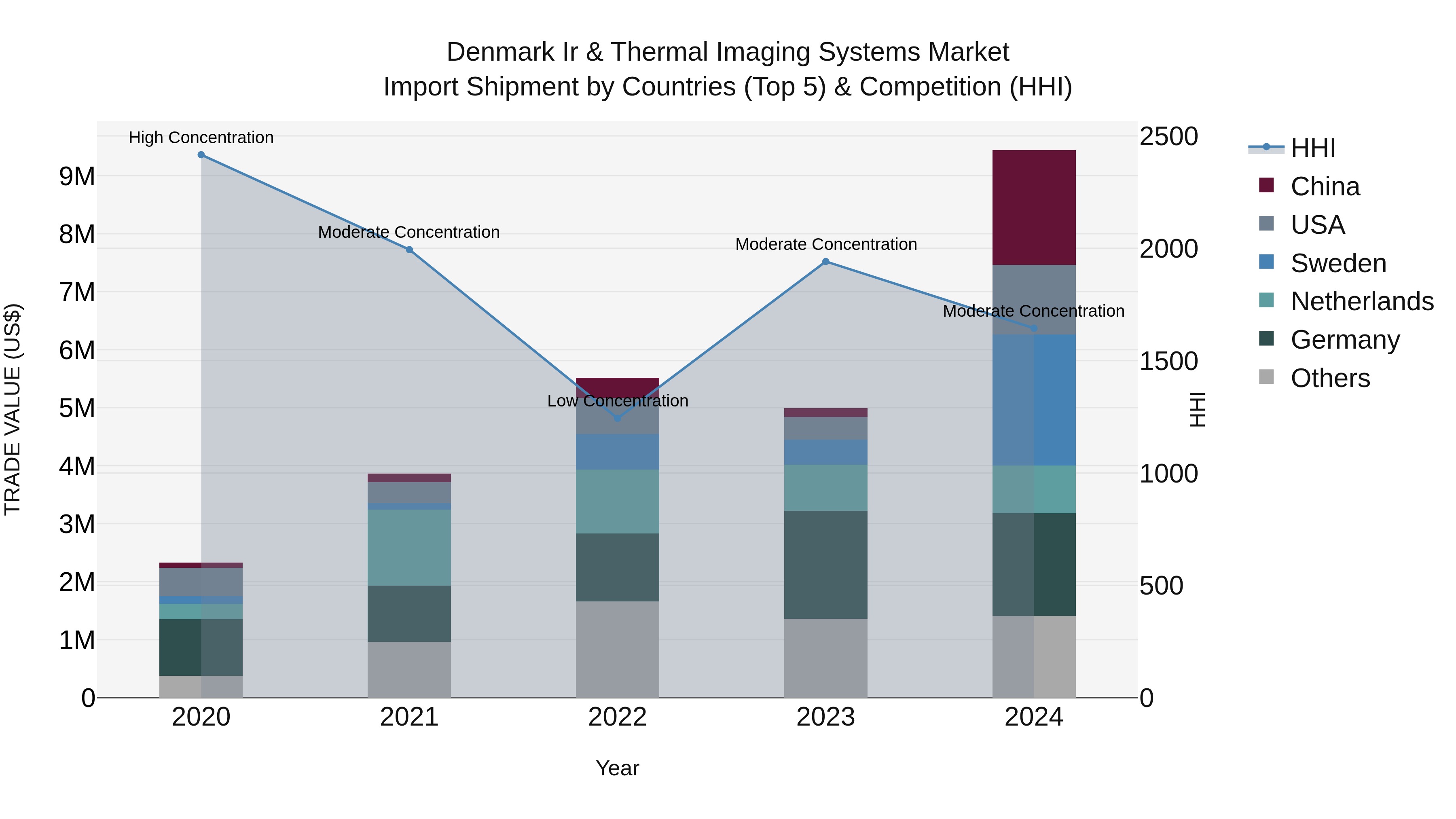Screen dimensions: 1456x819
Task: Click the 2020 x-axis label
Action: pyautogui.click(x=201, y=718)
